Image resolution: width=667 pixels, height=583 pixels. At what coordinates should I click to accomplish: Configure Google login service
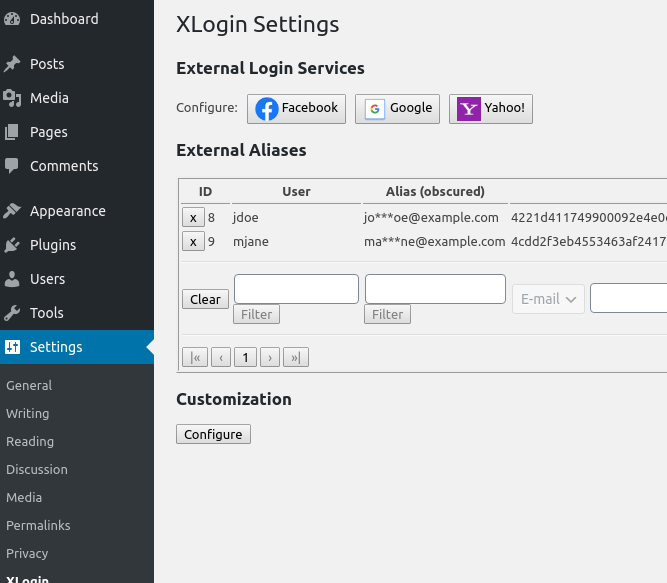coord(397,108)
